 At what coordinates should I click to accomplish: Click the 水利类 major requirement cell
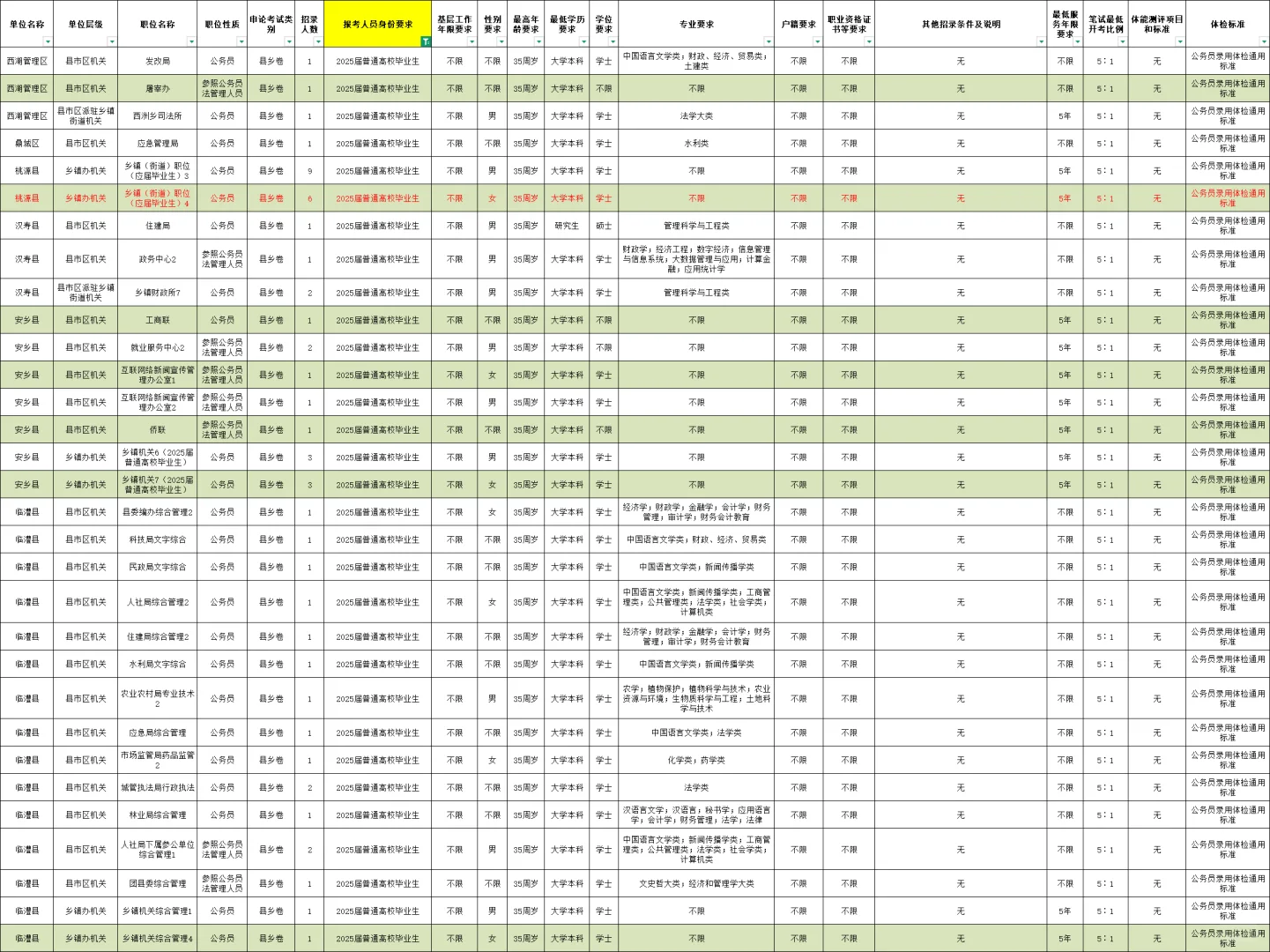click(696, 143)
